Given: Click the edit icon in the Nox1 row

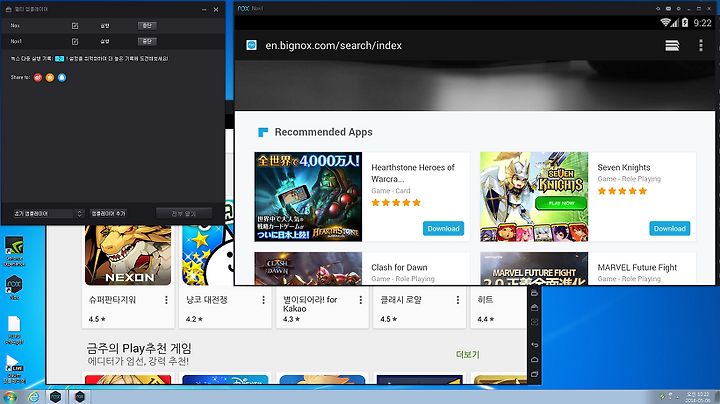Looking at the screenshot, I should click(75, 42).
